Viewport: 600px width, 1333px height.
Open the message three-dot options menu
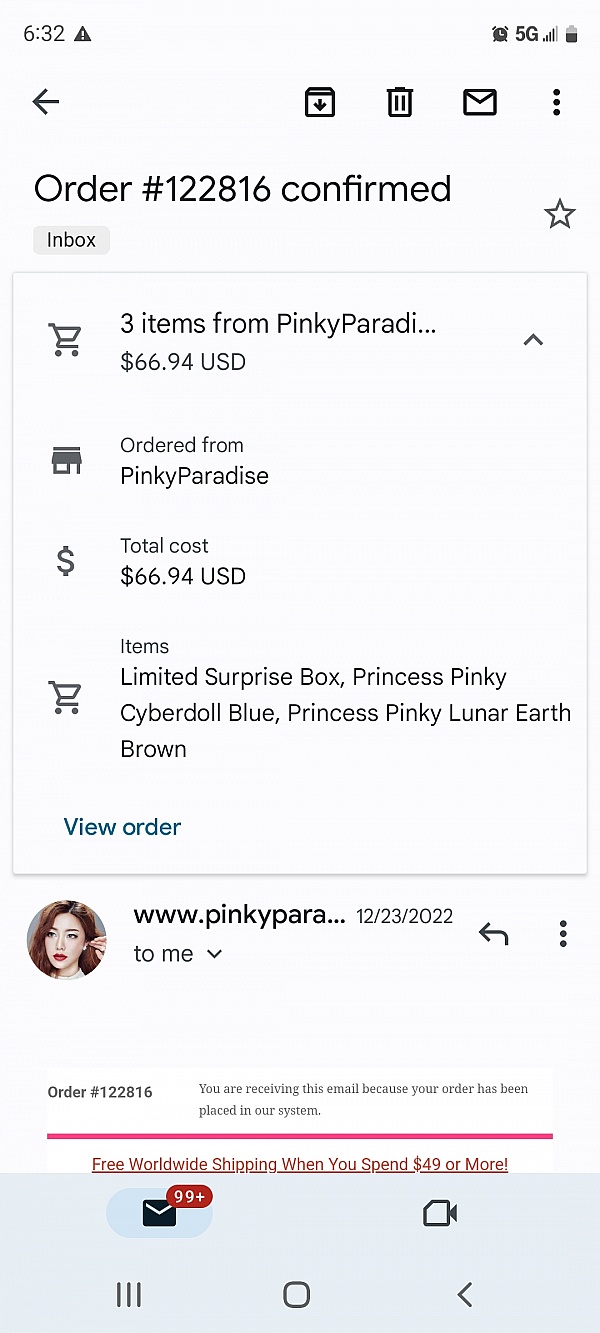click(563, 934)
